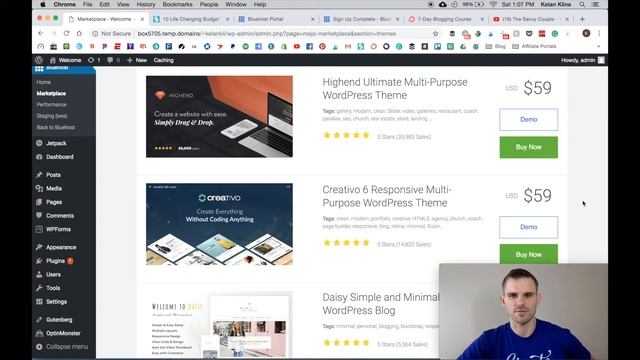Click the browser home icon
The height and width of the screenshot is (360, 640).
79,33
